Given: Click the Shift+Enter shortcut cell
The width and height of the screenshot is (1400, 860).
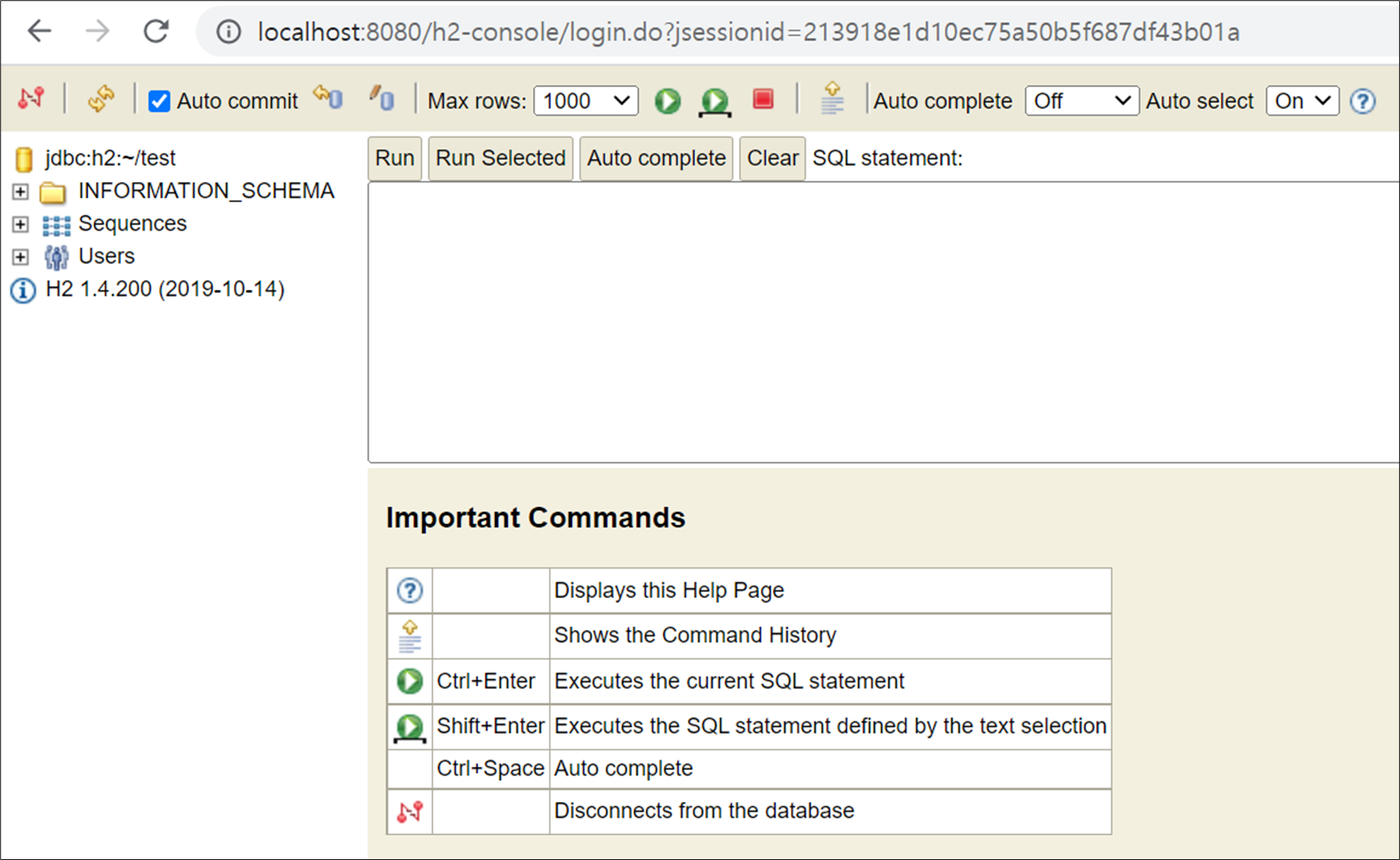Looking at the screenshot, I should click(x=490, y=726).
